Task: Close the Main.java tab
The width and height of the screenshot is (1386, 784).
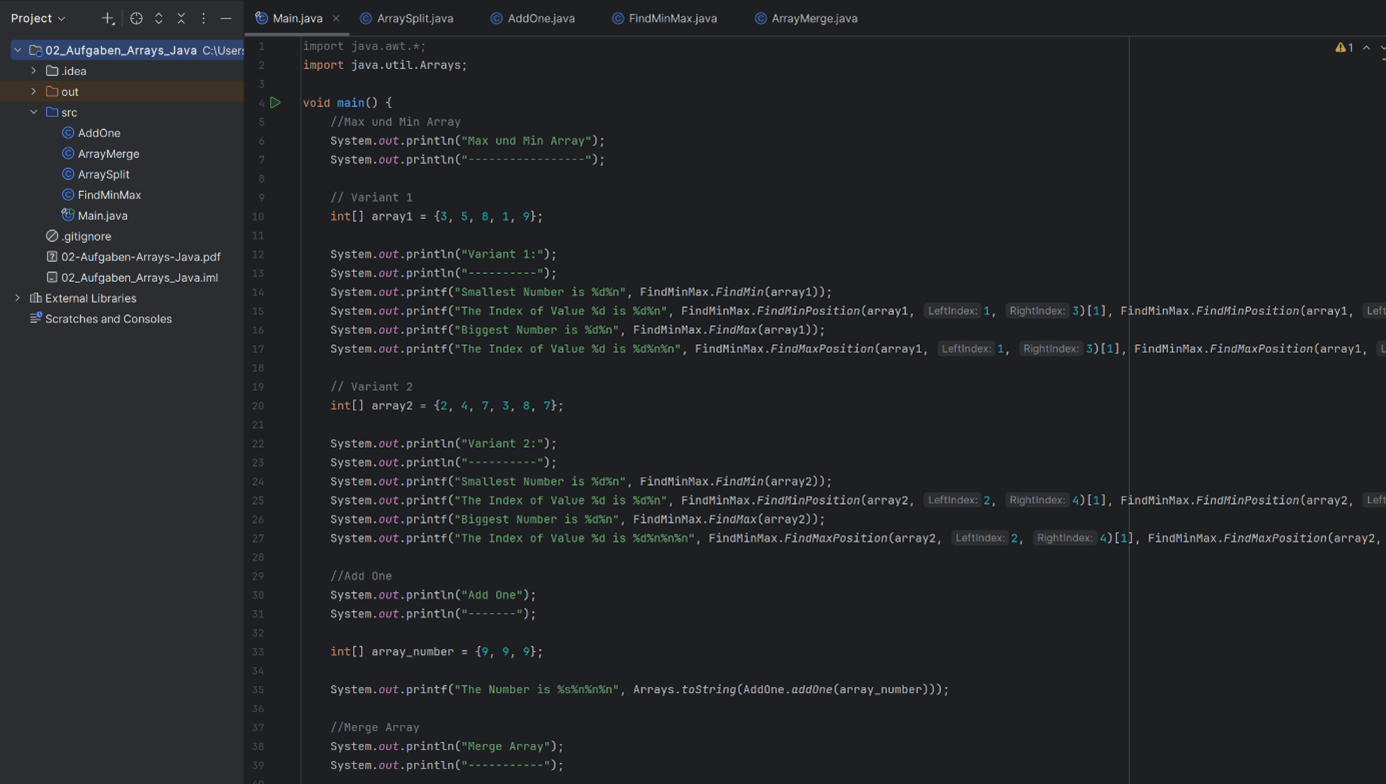Action: coord(336,18)
